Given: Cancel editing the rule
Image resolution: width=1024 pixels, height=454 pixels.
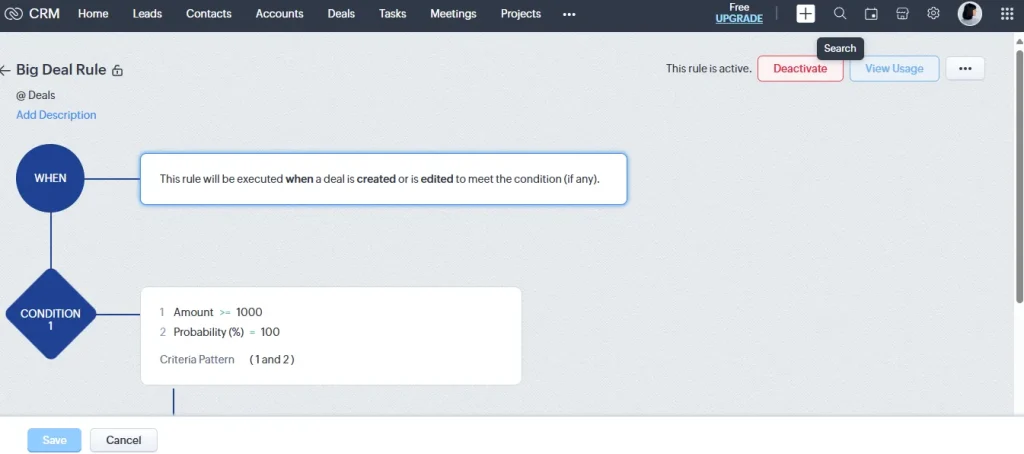Looking at the screenshot, I should pos(123,440).
